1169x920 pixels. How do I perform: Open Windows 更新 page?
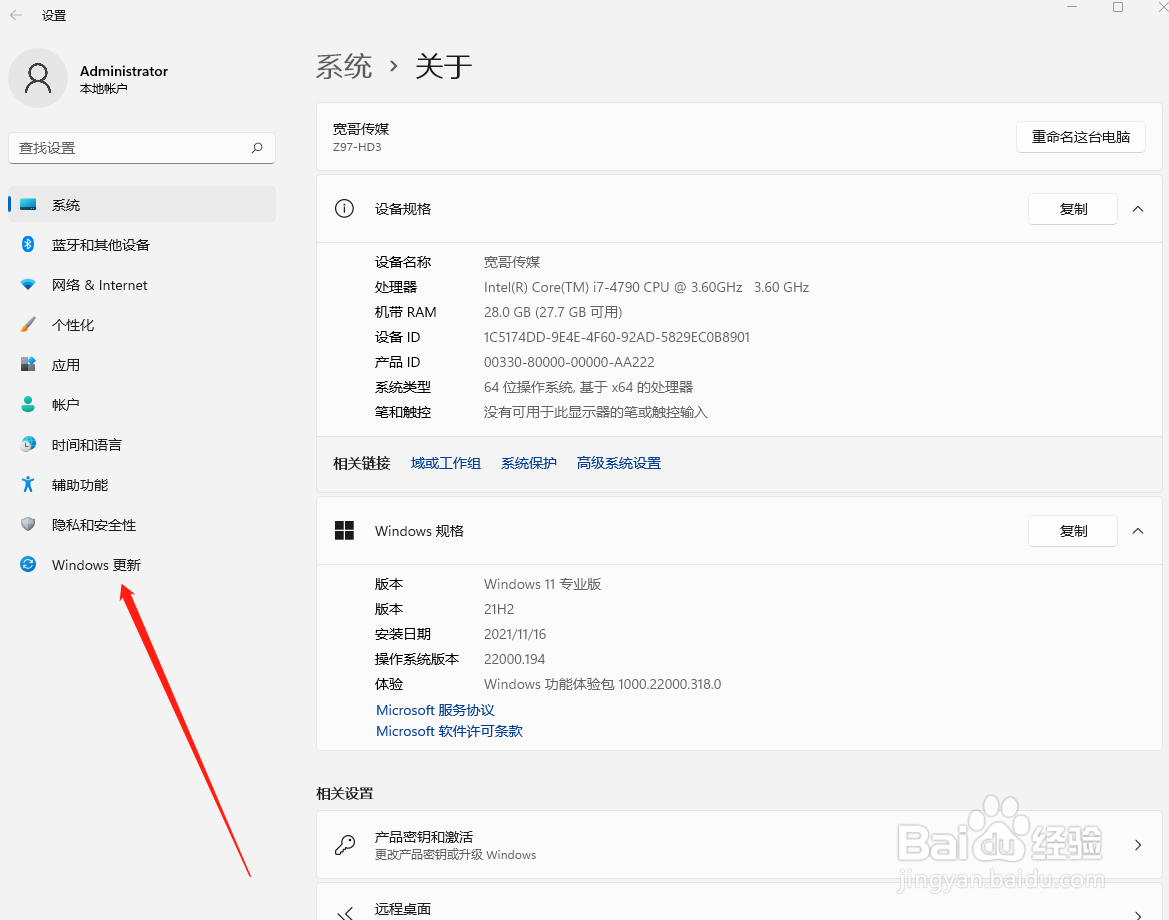[142, 564]
